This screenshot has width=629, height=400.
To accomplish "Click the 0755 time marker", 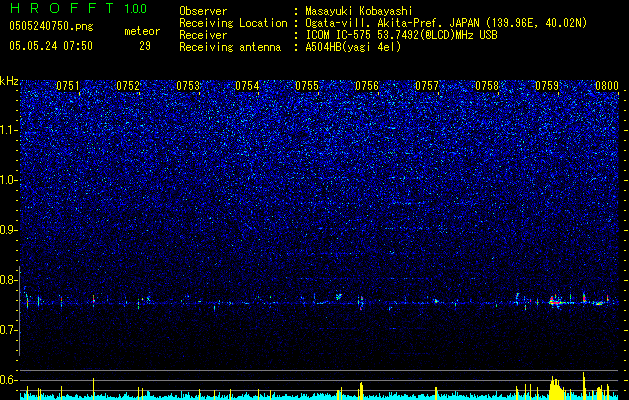I will coord(307,85).
